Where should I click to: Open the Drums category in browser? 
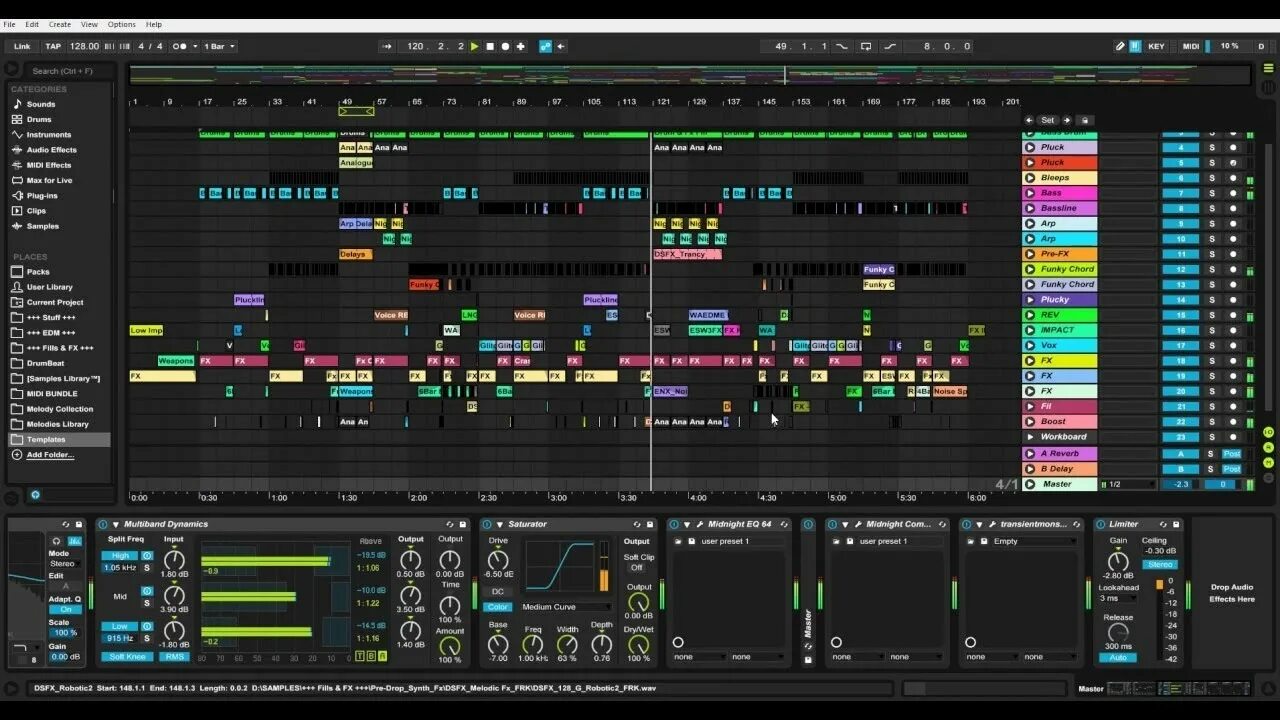[39, 119]
